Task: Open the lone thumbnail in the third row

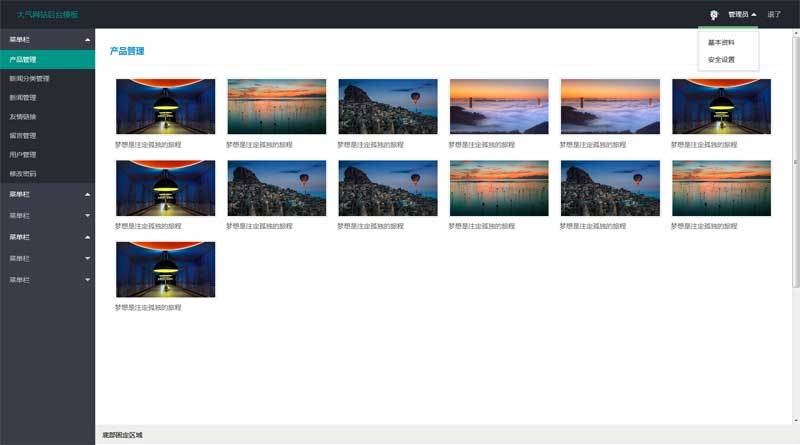Action: 166,269
